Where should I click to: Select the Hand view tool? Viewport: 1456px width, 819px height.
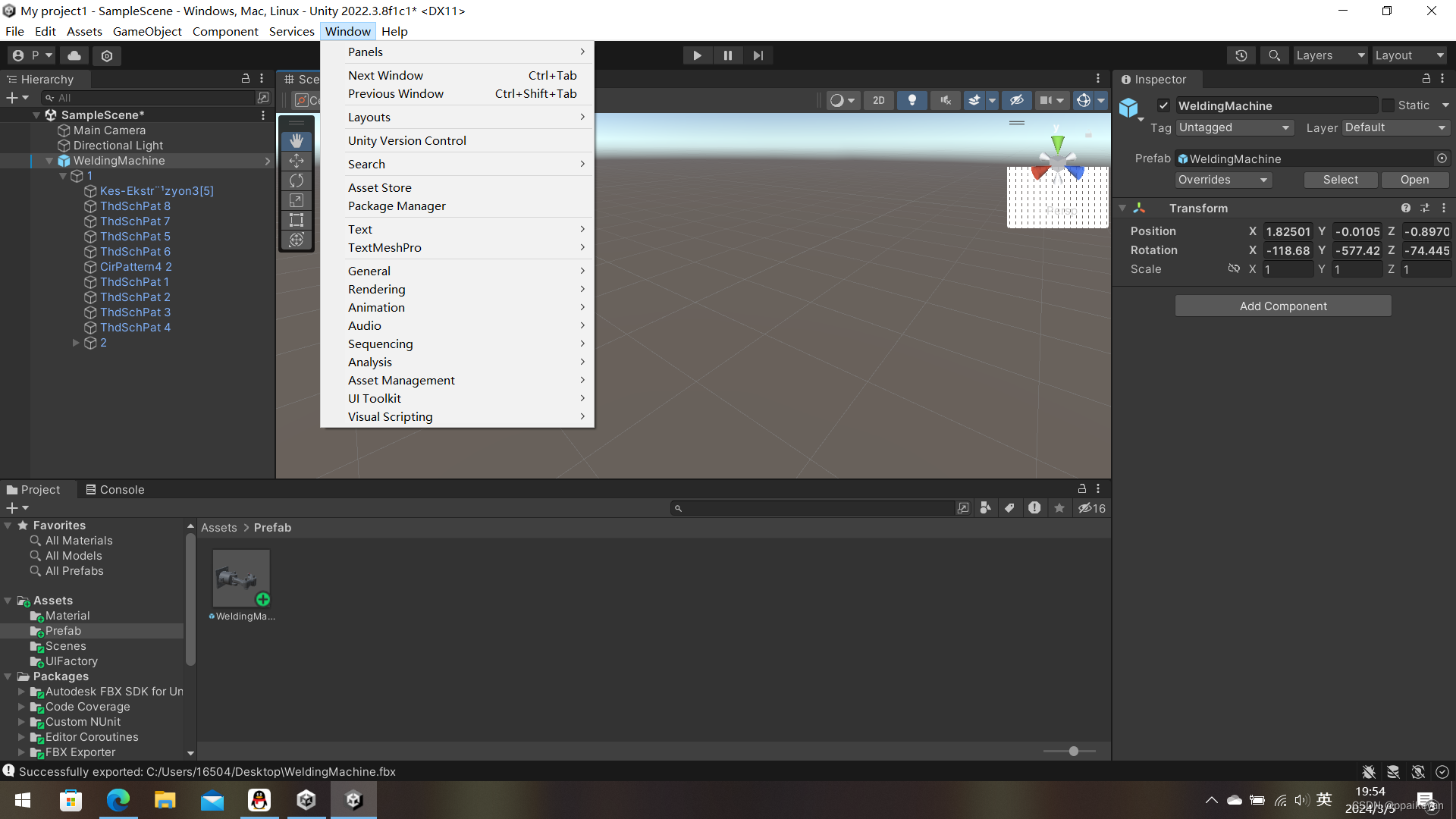click(297, 141)
